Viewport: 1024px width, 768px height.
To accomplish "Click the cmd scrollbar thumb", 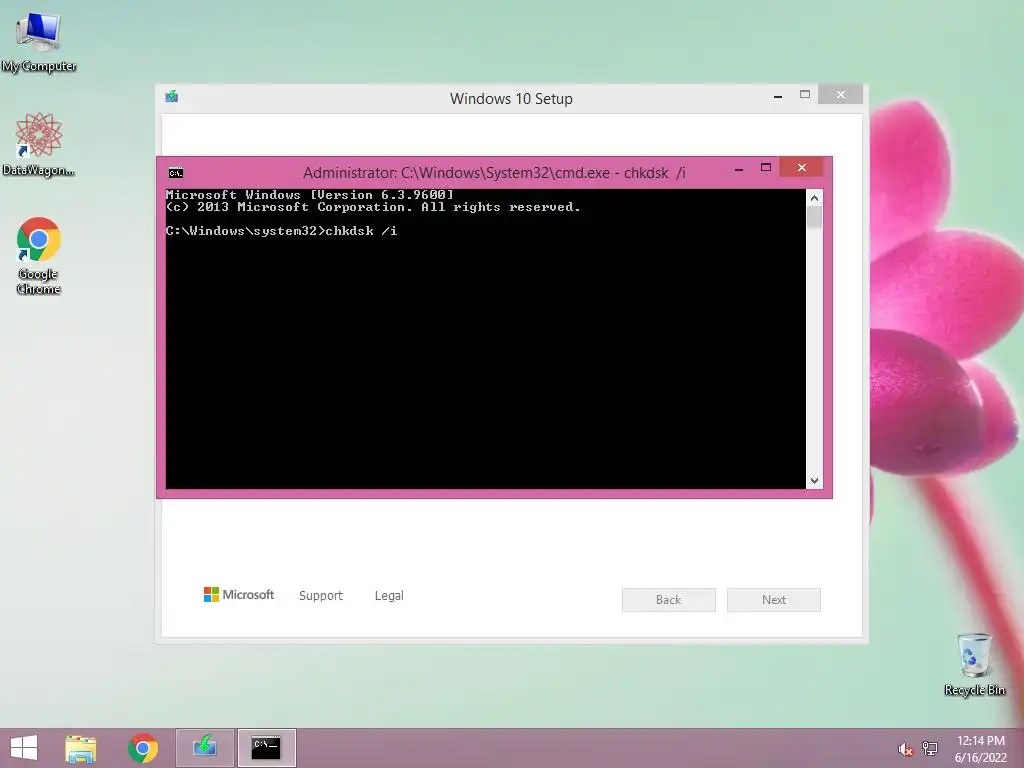I will 814,217.
